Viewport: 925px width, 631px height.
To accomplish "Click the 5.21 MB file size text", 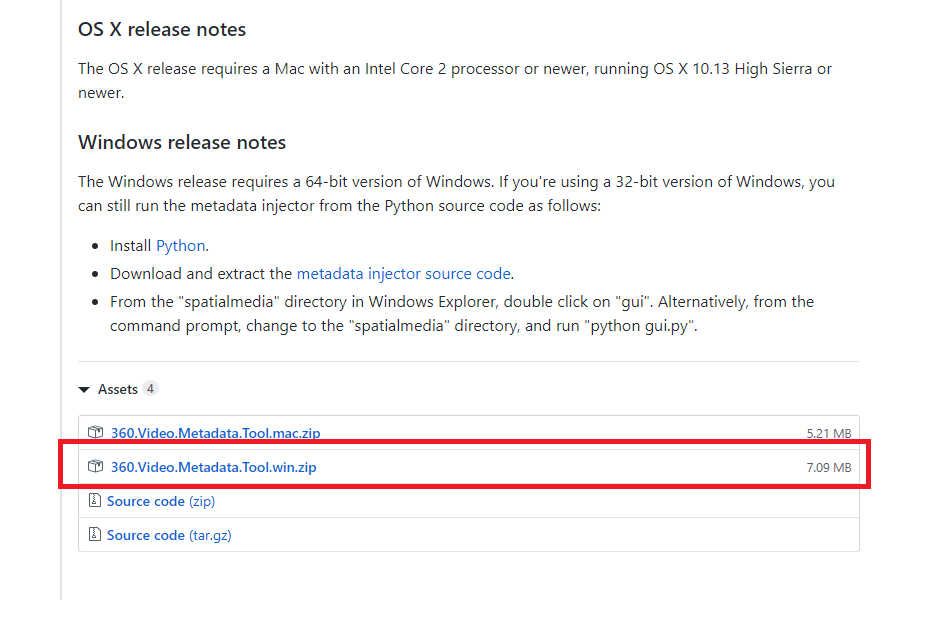I will (828, 434).
